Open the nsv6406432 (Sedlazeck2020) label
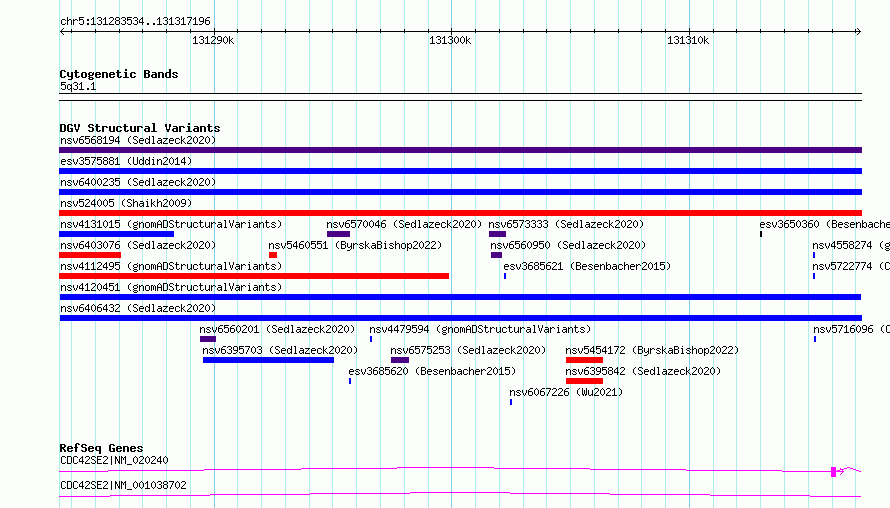Viewport: 890px width, 508px height. click(138, 308)
